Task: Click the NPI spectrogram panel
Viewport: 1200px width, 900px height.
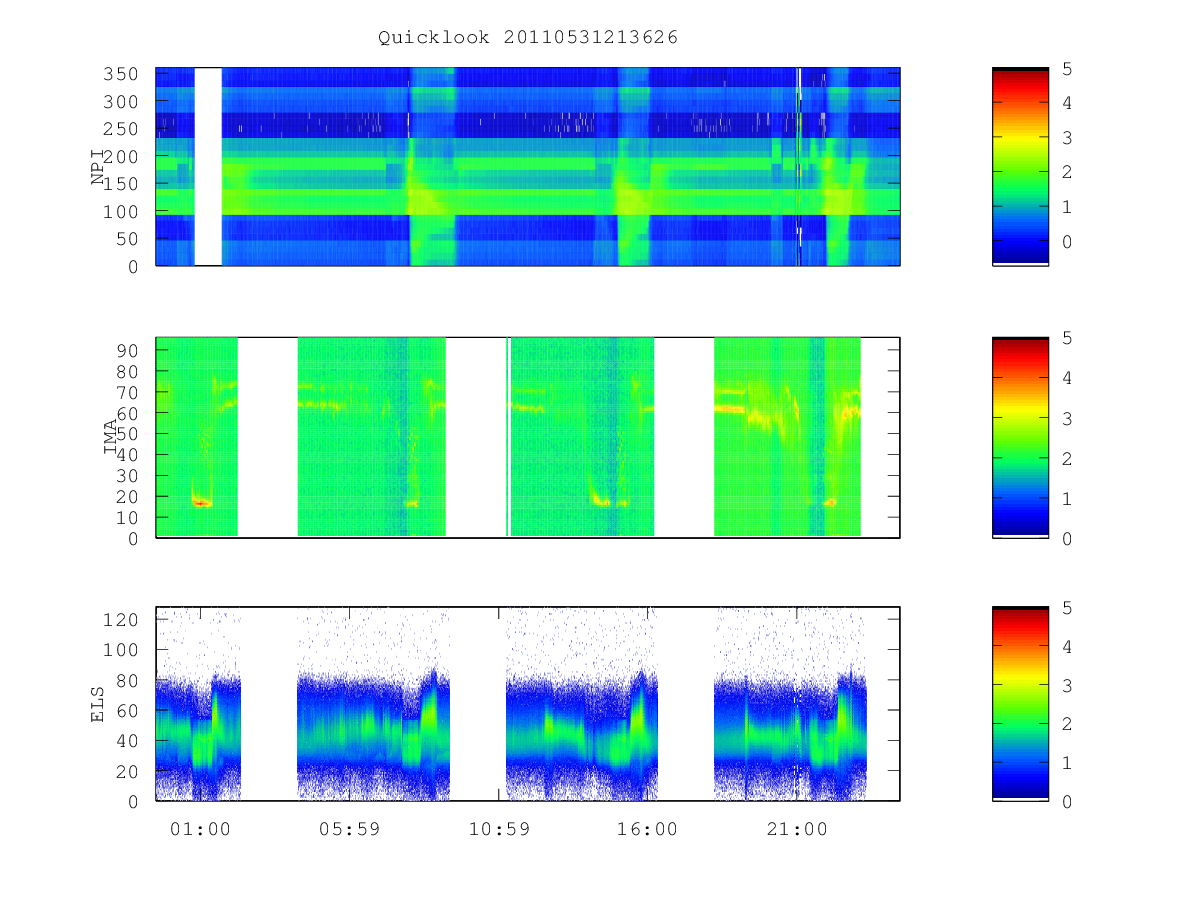Action: 528,166
